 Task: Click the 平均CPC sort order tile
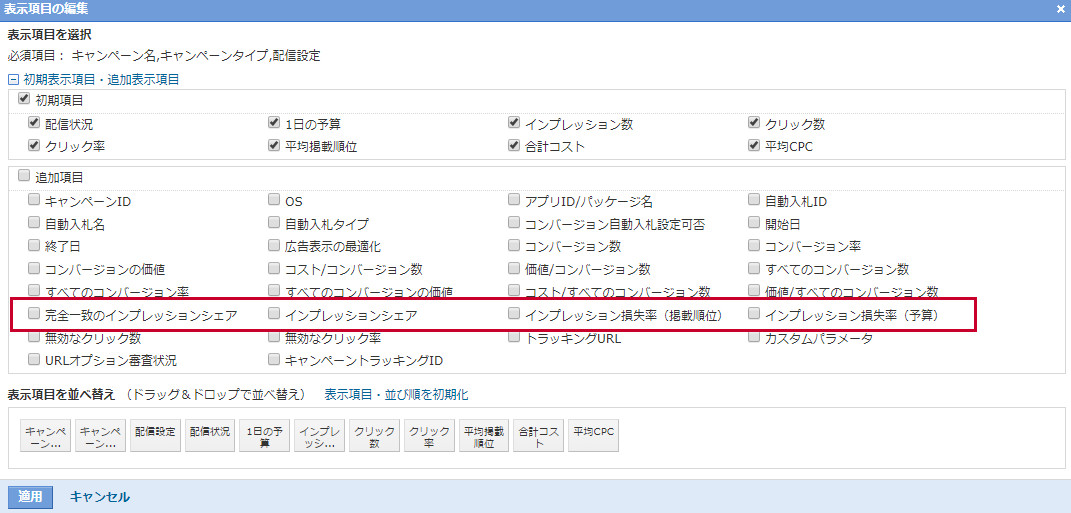(593, 432)
